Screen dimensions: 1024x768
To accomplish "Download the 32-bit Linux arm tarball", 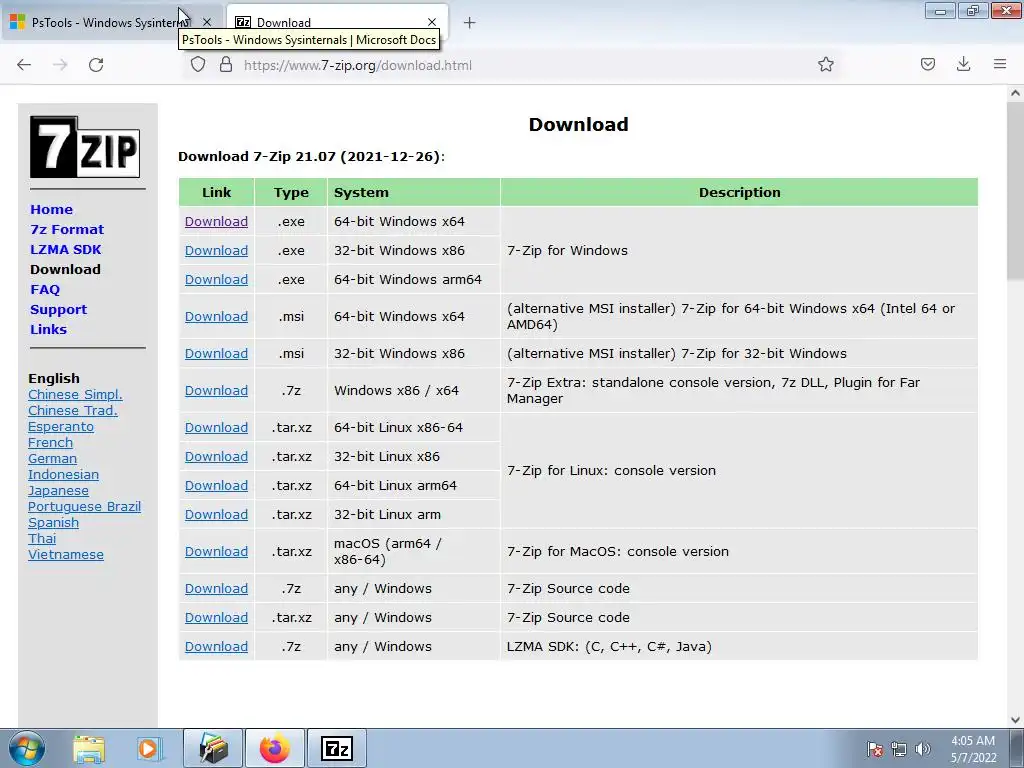I will click(216, 515).
